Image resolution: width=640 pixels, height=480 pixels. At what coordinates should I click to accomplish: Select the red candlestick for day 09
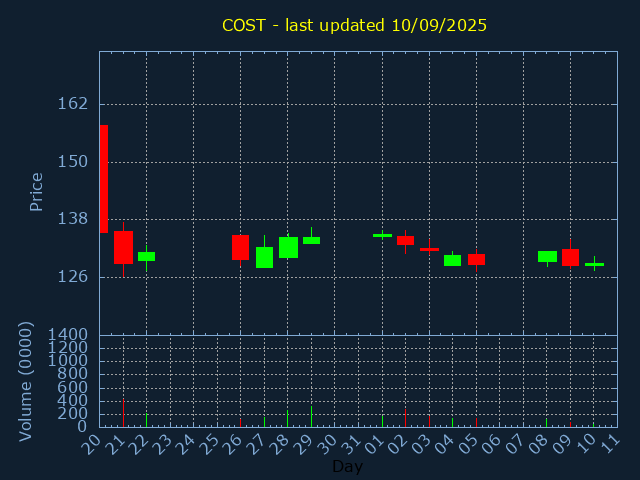tap(570, 258)
